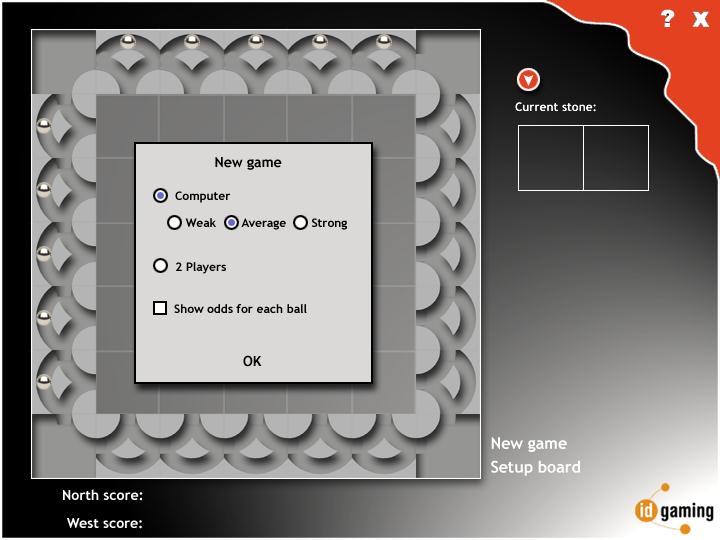Choose Weak difficulty
The image size is (720, 540).
(174, 223)
